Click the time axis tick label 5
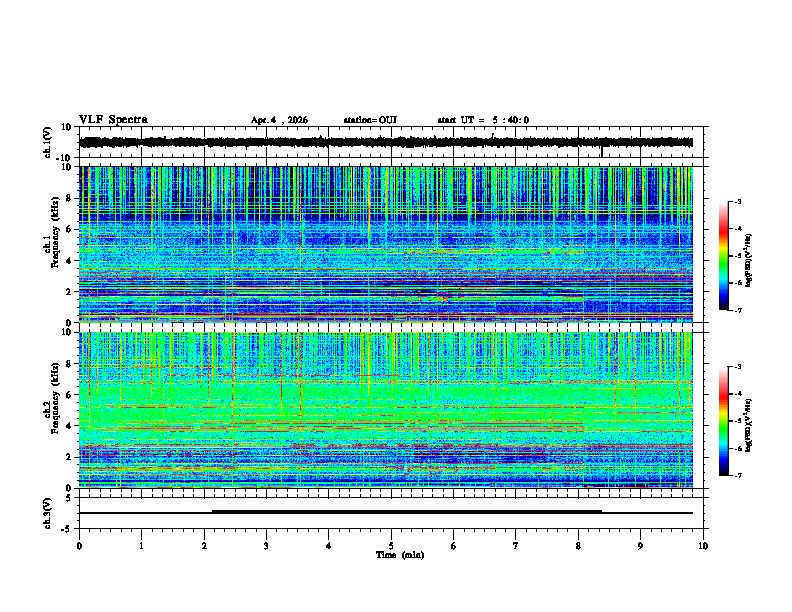 (x=391, y=546)
